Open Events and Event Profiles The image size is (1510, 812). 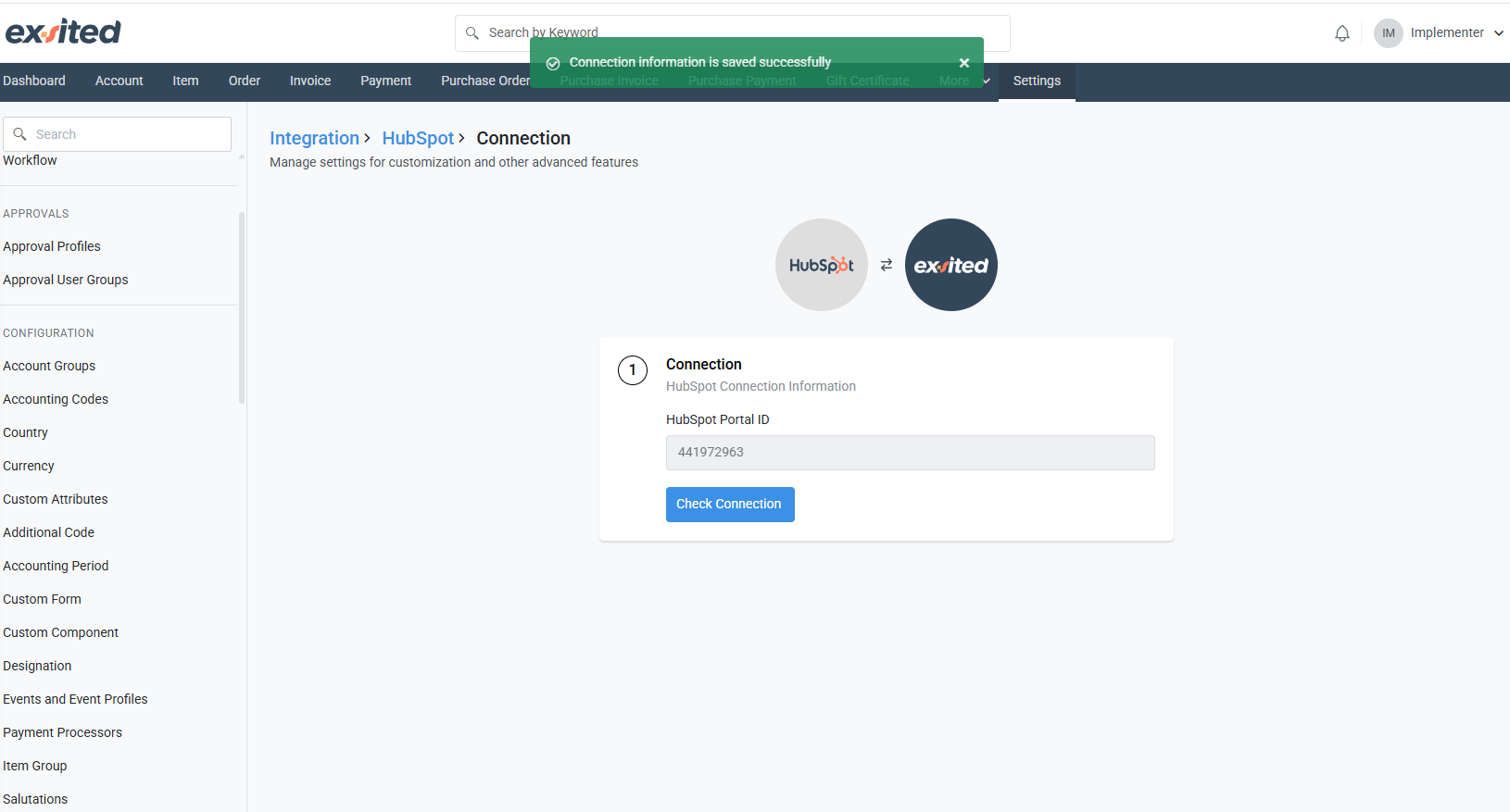click(x=75, y=699)
